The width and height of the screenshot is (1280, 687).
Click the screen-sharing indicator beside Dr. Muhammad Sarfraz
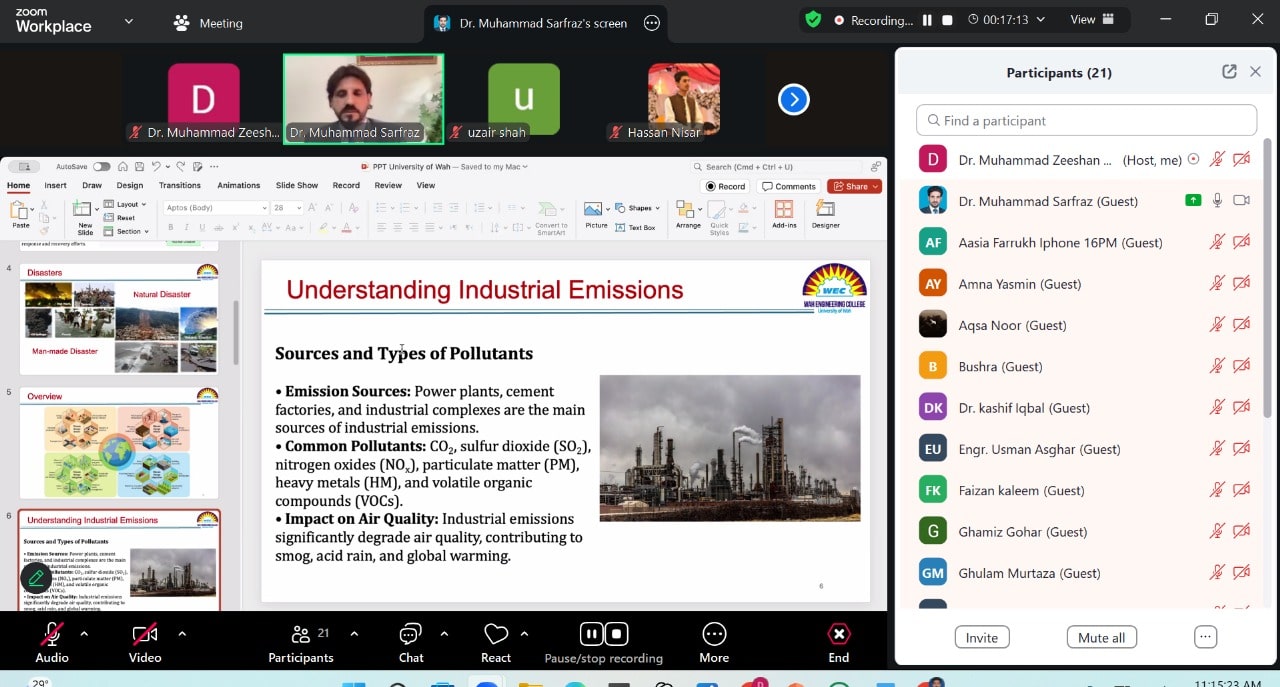coord(1193,201)
